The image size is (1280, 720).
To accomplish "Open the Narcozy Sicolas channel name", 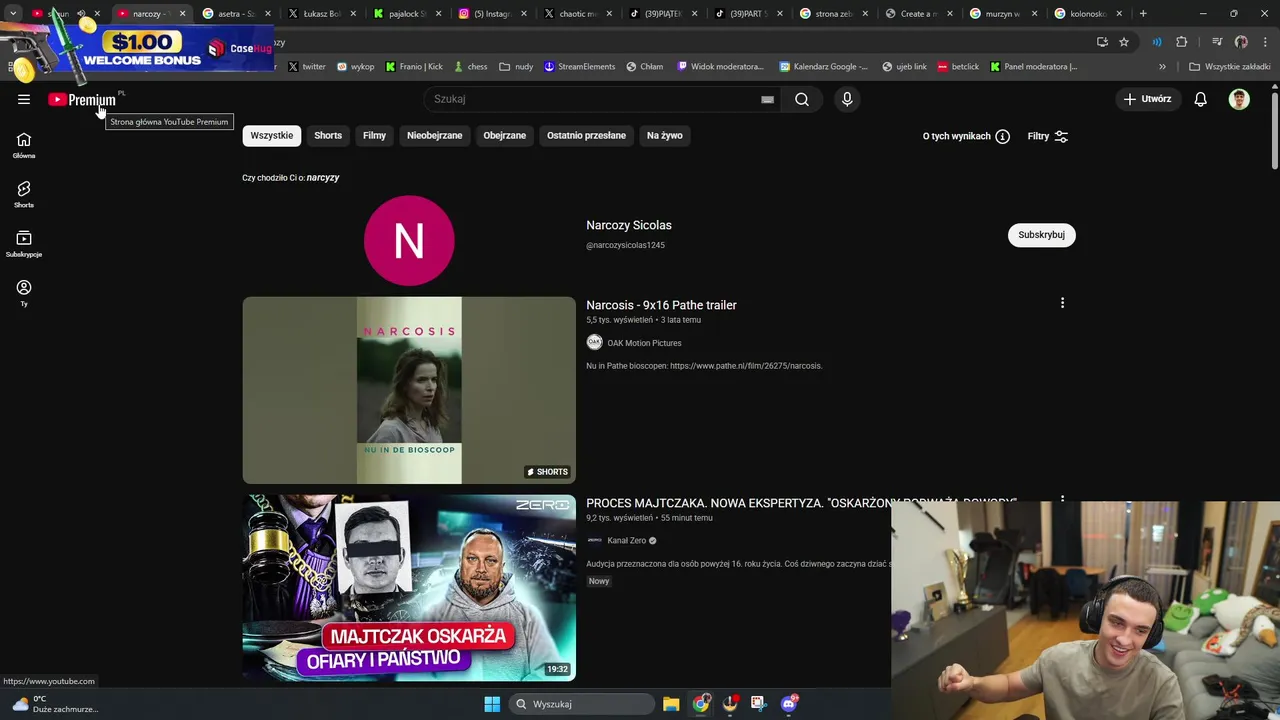I will (629, 225).
